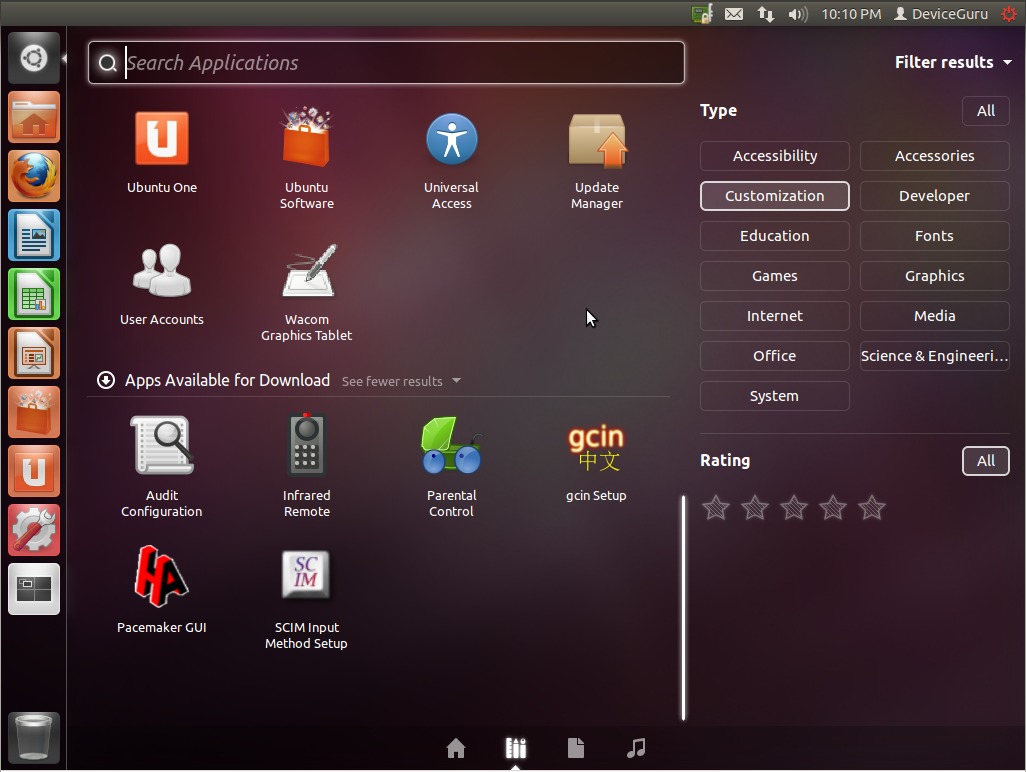Open Workspace Switcher from the launcher
The width and height of the screenshot is (1026, 772).
(34, 588)
